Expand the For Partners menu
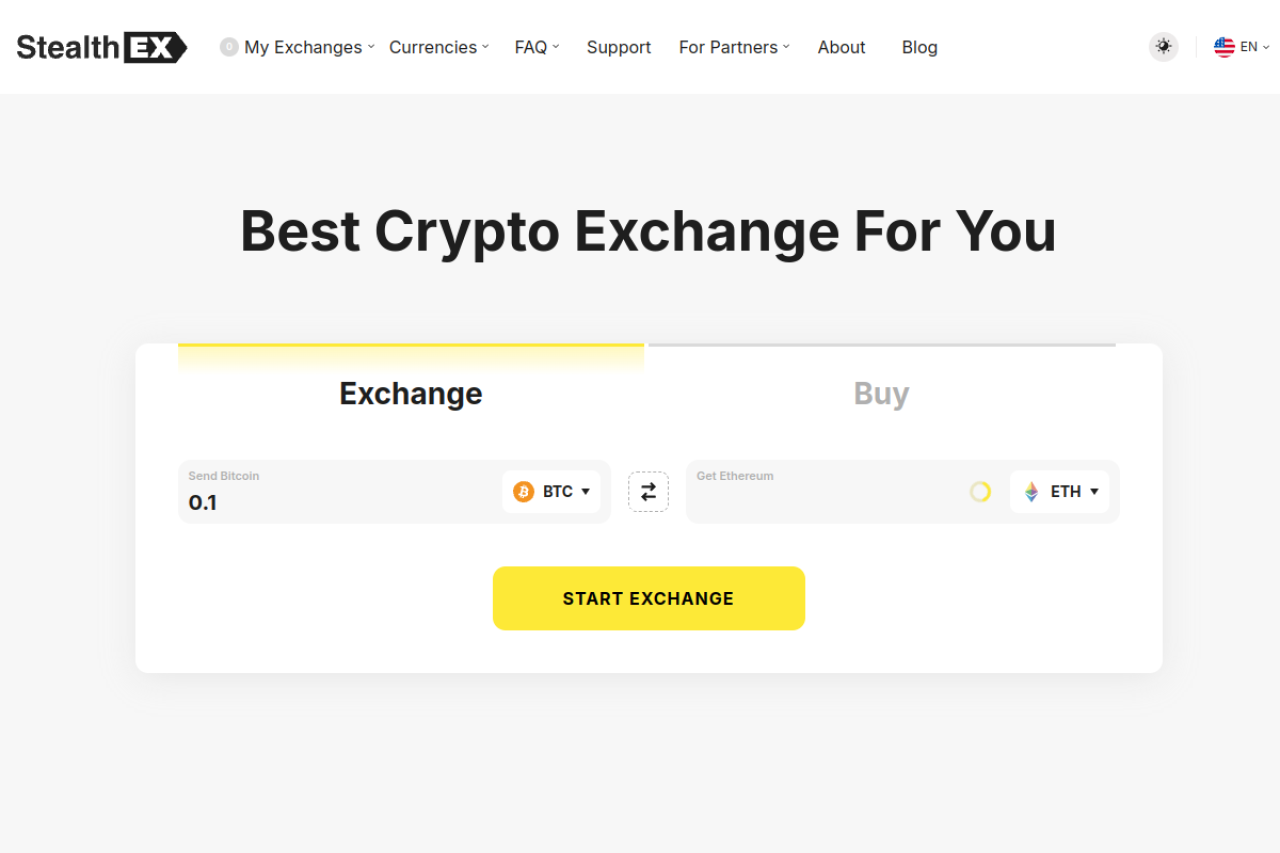This screenshot has width=1280, height=853. pyautogui.click(x=734, y=47)
